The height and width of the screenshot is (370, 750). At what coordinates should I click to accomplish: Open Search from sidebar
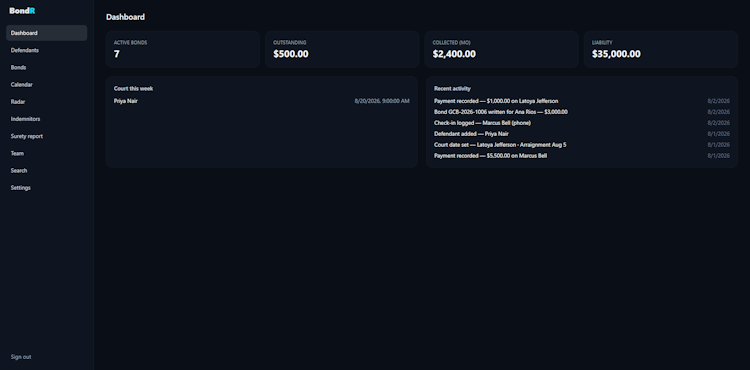pos(46,171)
